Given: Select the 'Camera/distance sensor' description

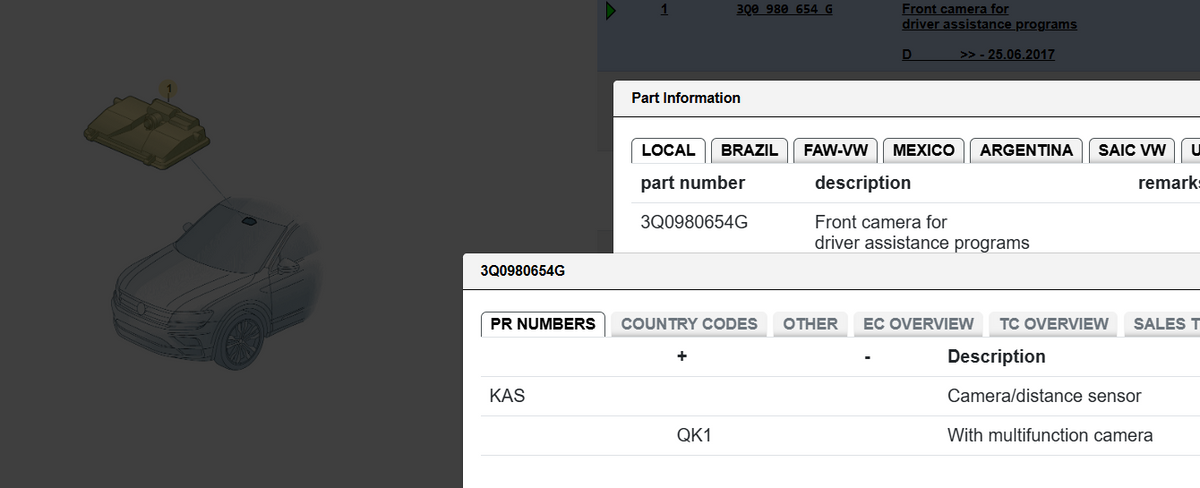Looking at the screenshot, I should click(x=1044, y=396).
